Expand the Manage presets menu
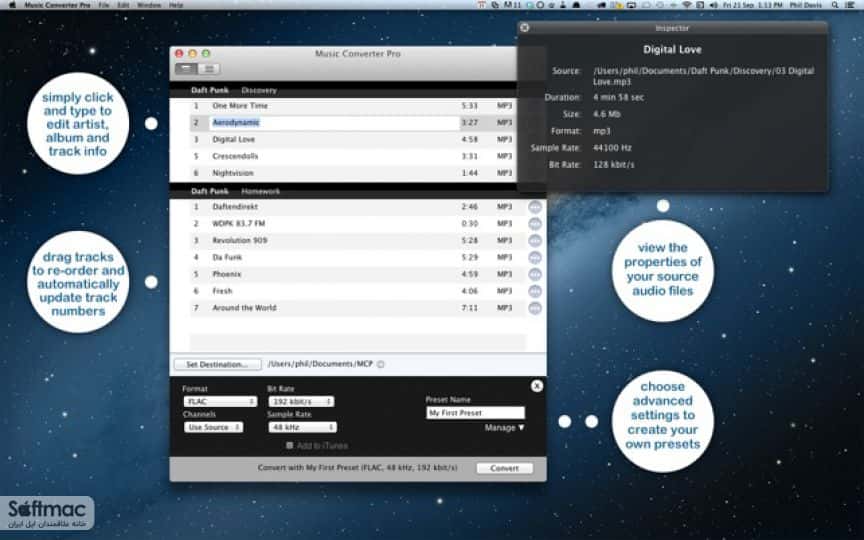 point(504,428)
